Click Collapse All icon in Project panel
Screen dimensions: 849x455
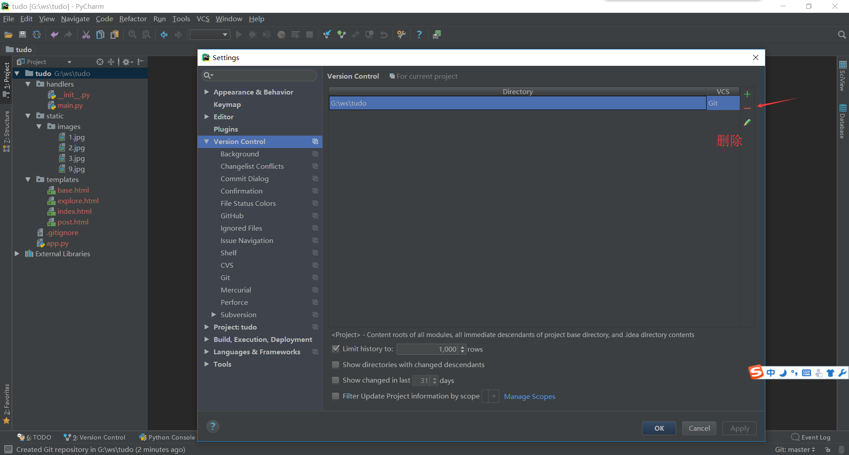tap(111, 62)
